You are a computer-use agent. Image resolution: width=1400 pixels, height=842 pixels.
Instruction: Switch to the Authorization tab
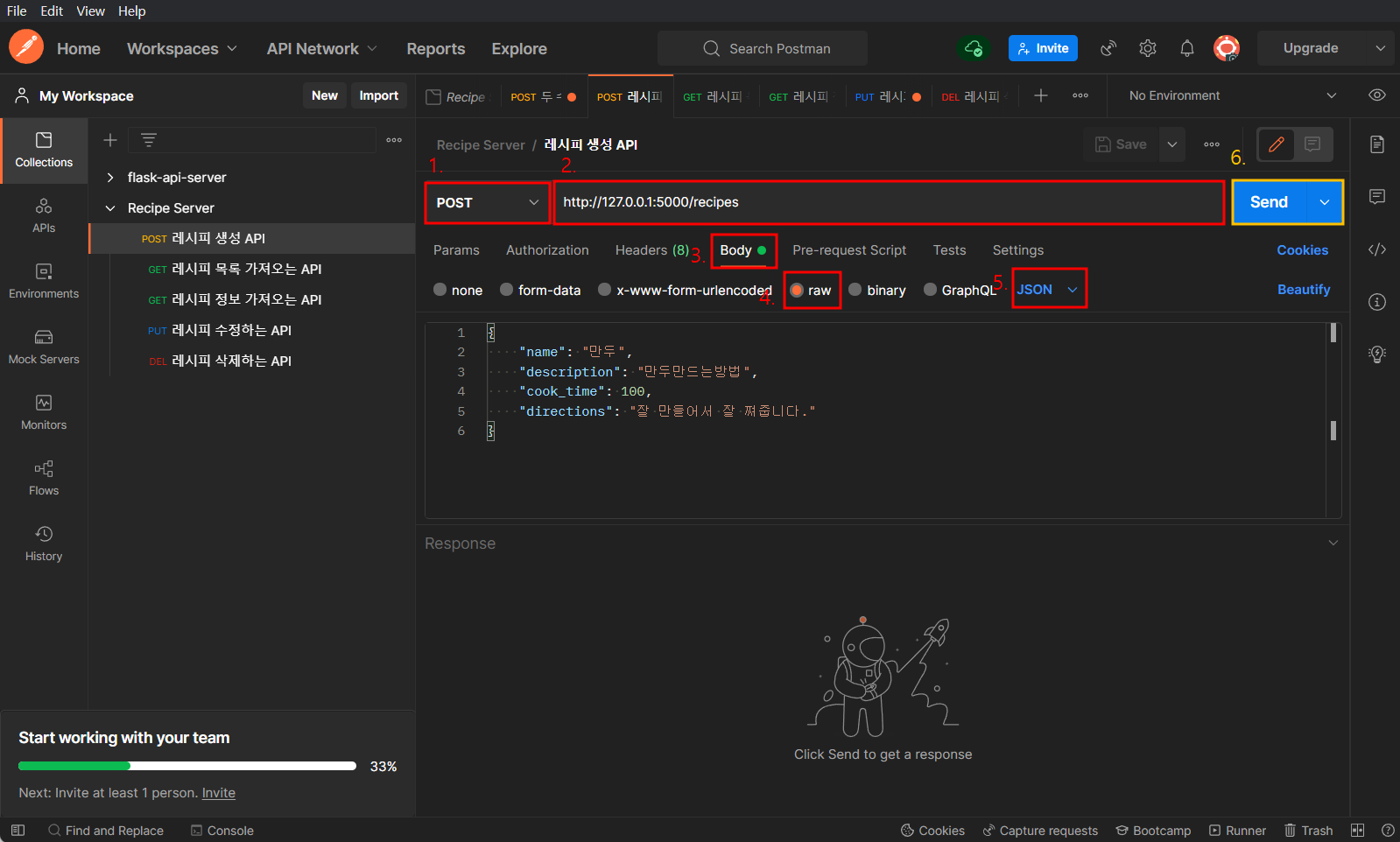click(547, 249)
